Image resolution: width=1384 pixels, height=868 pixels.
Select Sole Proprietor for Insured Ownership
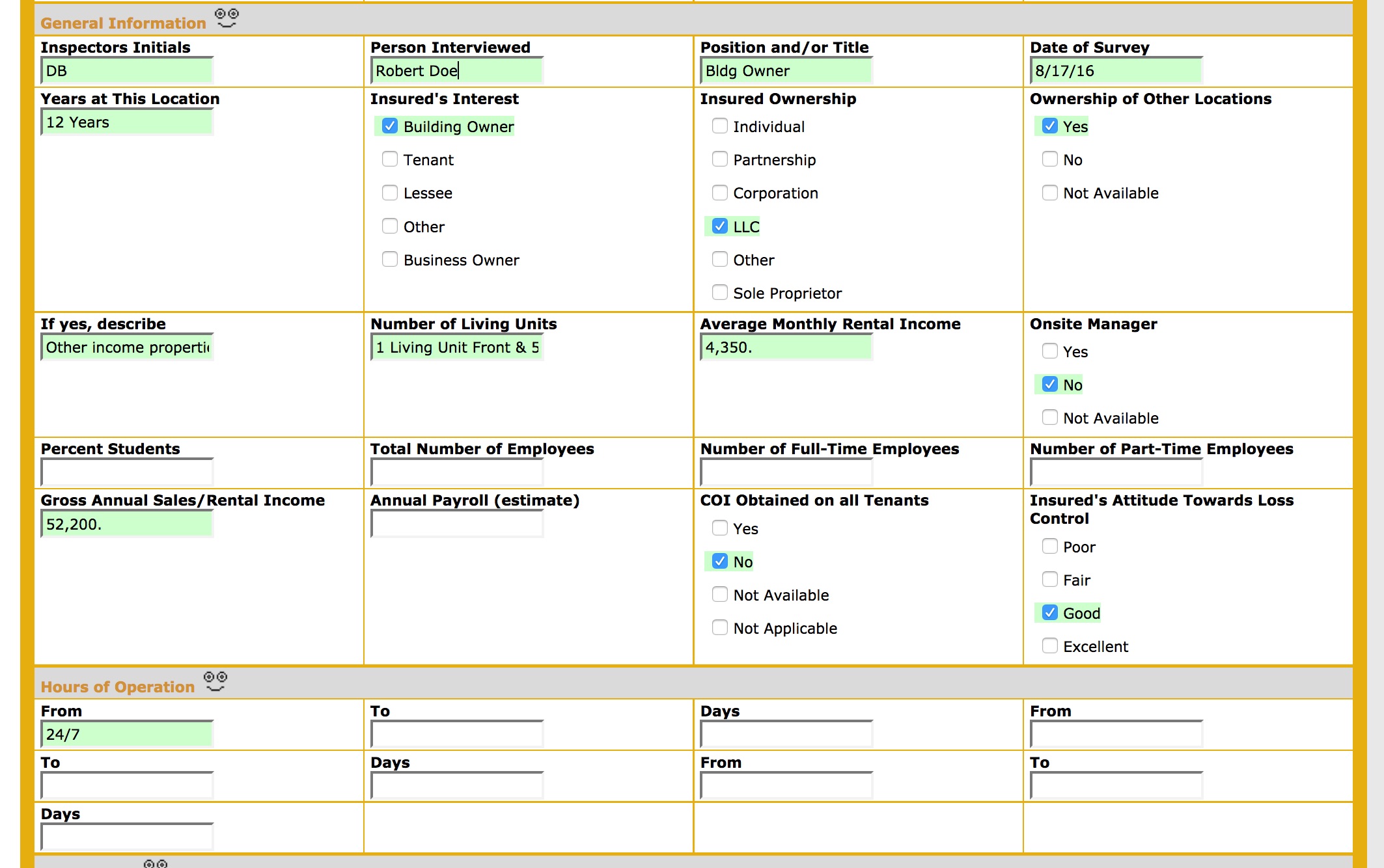(x=719, y=293)
